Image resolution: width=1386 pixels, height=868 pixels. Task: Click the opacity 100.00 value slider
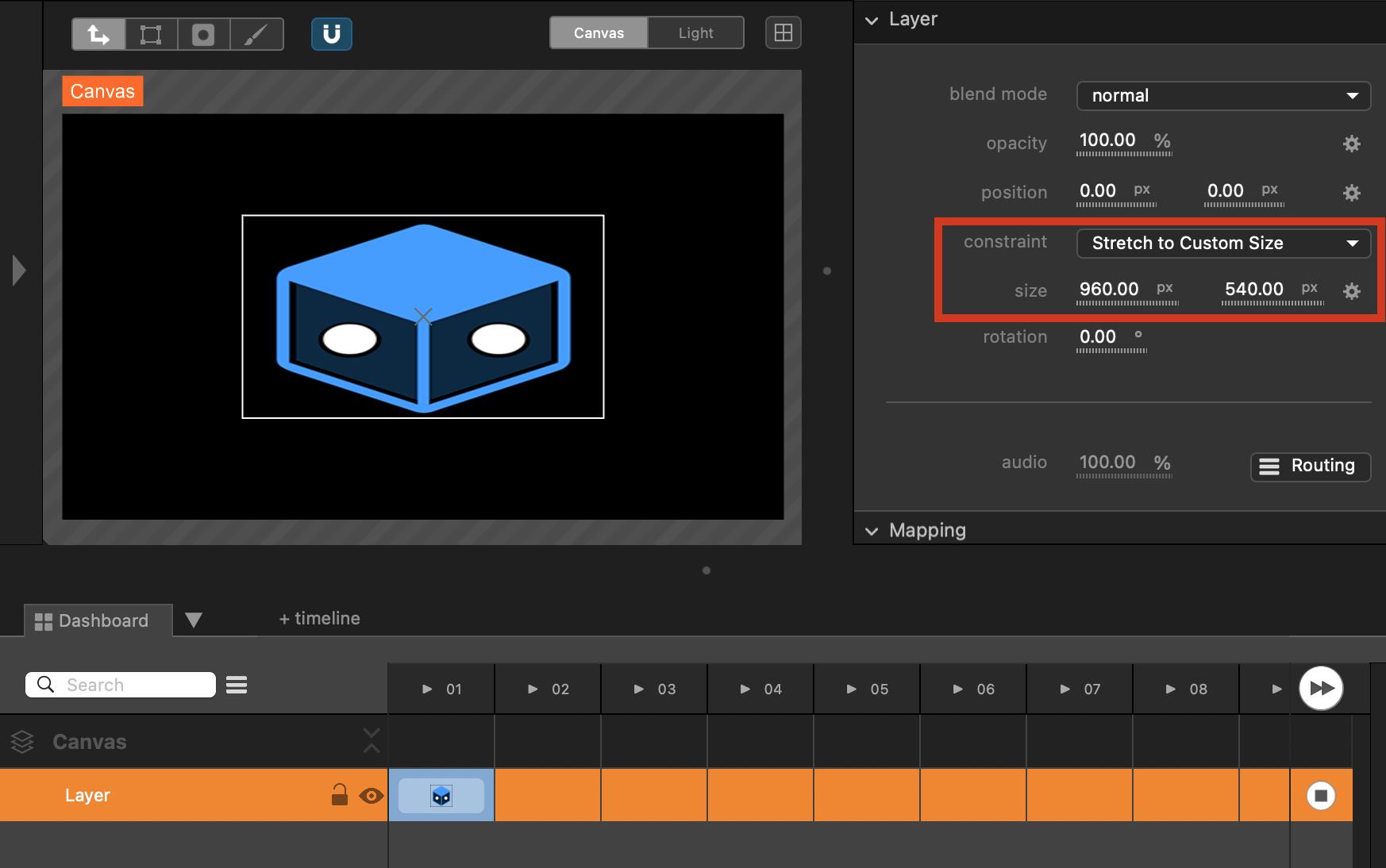coord(1108,141)
